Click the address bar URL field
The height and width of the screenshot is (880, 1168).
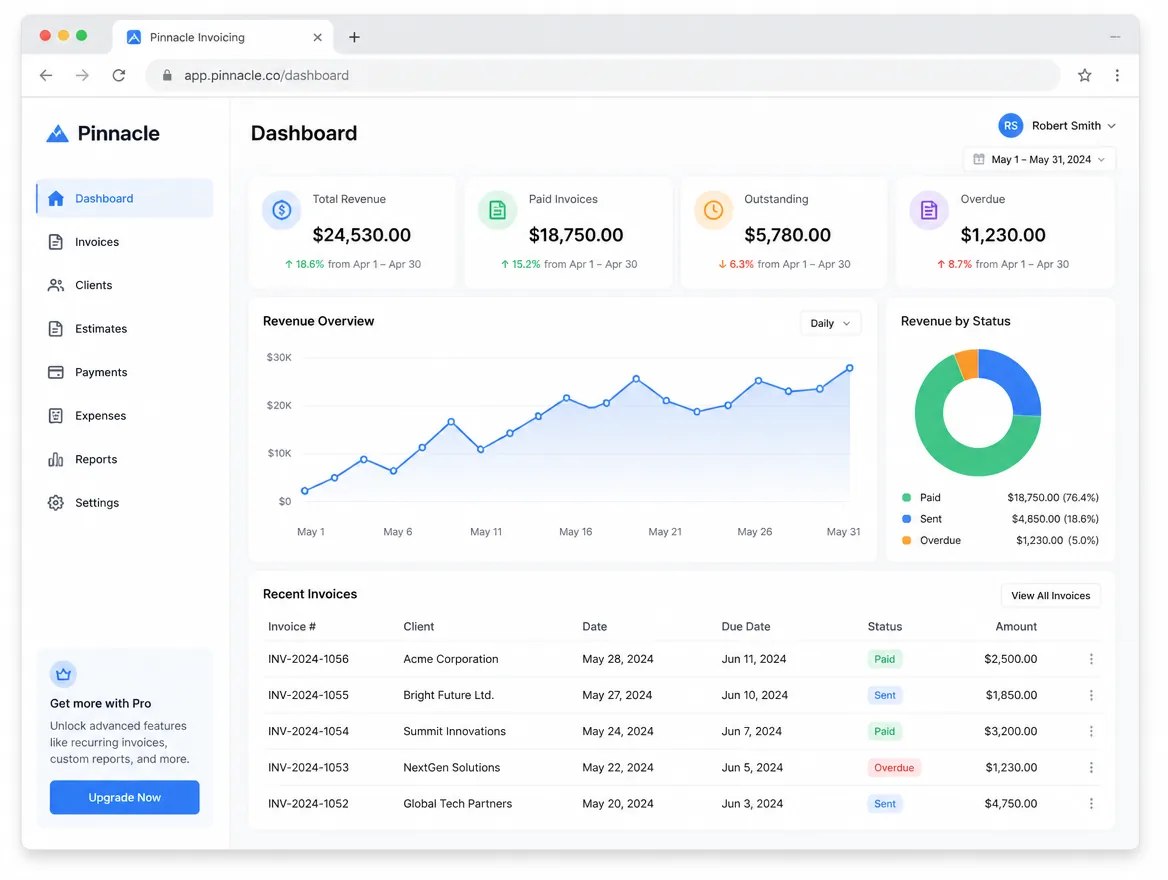point(603,75)
